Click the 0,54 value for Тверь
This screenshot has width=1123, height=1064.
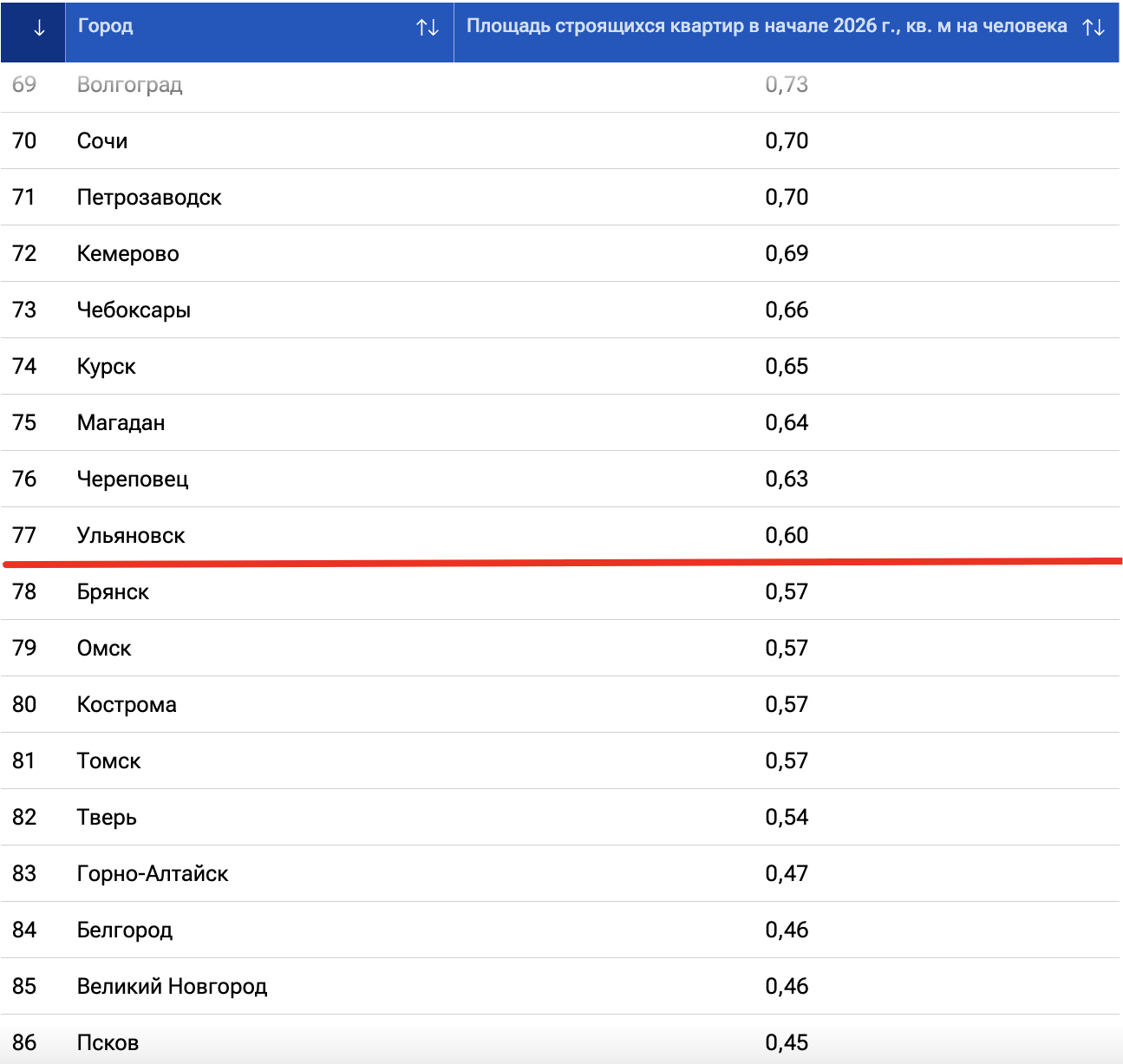pyautogui.click(x=787, y=817)
